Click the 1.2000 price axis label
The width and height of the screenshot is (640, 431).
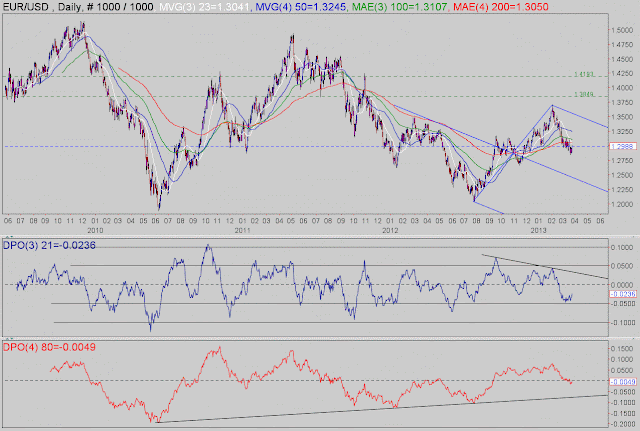[x=622, y=204]
